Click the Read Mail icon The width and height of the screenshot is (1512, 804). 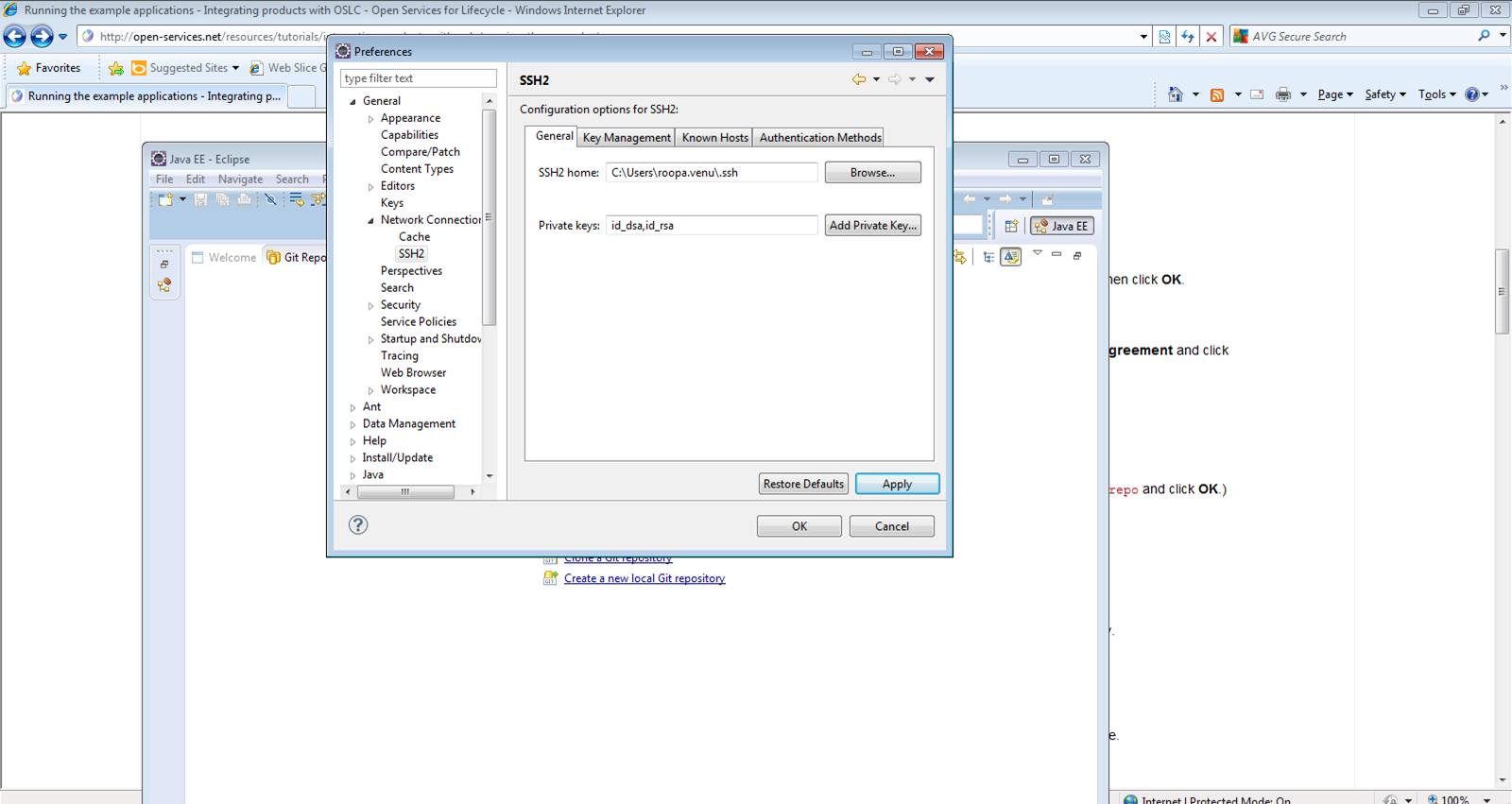[x=1257, y=94]
